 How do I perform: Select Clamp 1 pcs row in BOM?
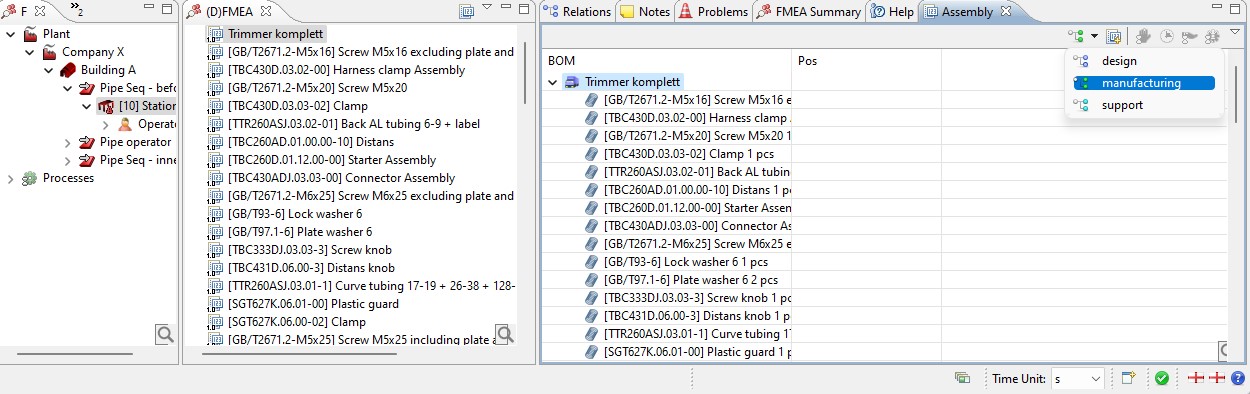point(667,154)
